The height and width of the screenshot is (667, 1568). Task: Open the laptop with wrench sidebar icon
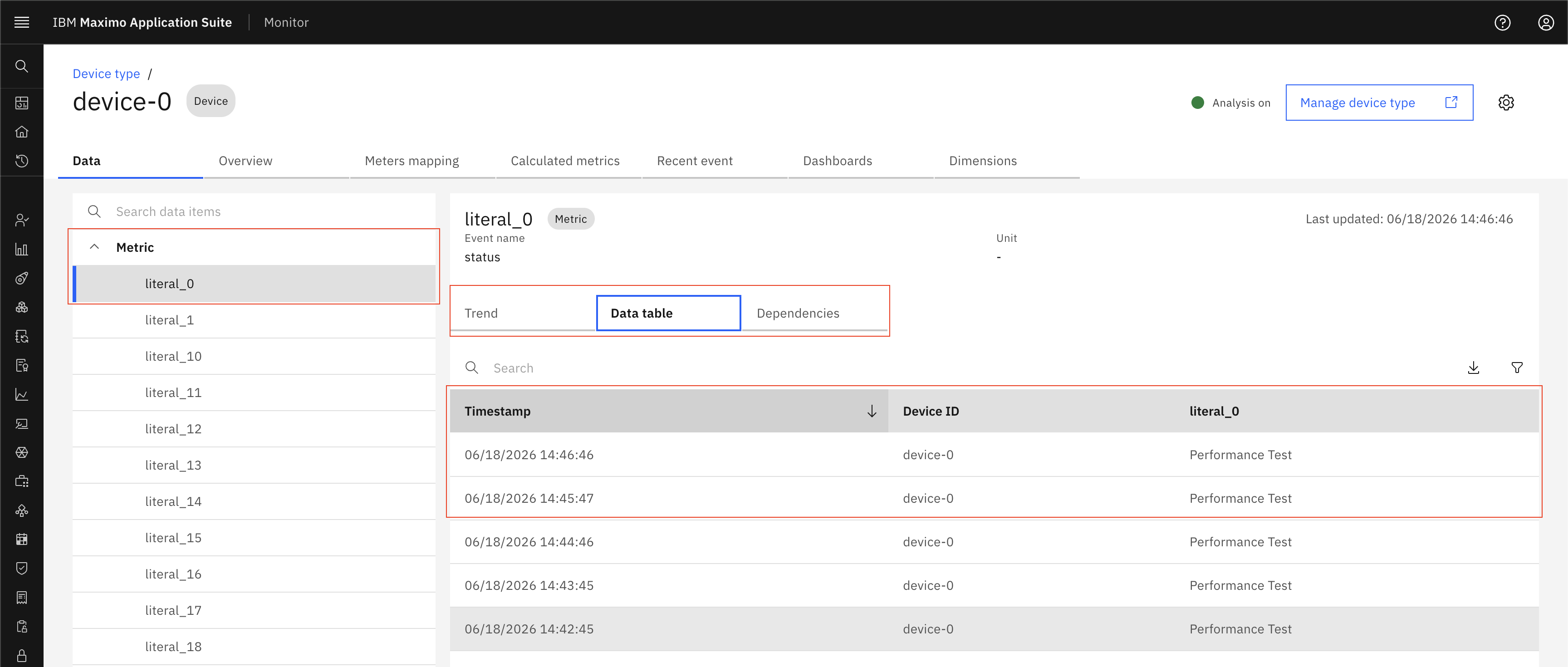tap(22, 424)
